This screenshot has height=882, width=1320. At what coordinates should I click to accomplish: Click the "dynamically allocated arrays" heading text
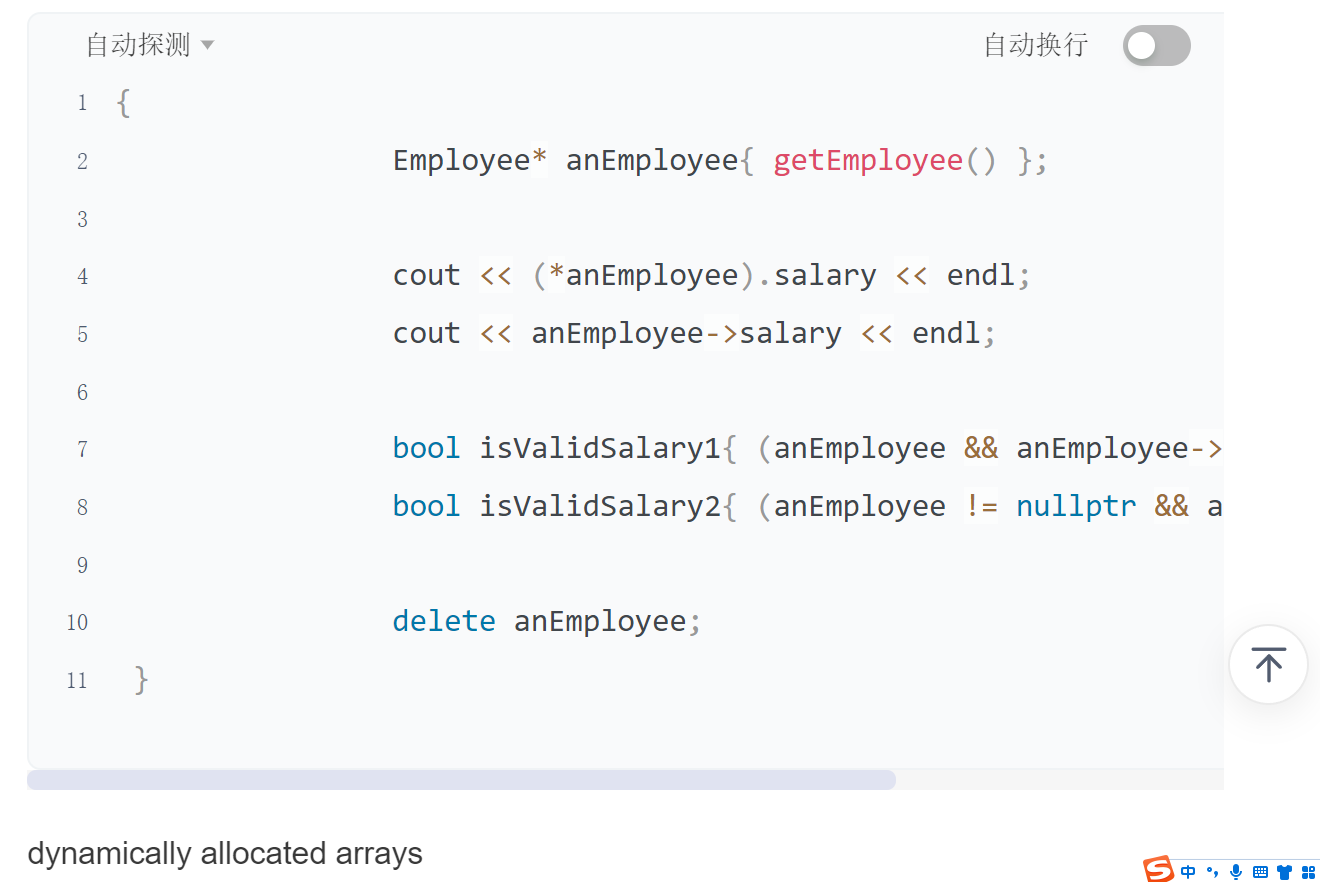(225, 853)
